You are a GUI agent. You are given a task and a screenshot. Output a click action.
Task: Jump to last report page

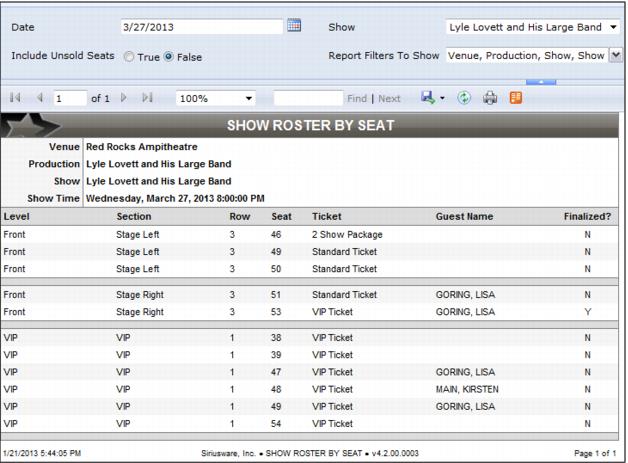[146, 99]
